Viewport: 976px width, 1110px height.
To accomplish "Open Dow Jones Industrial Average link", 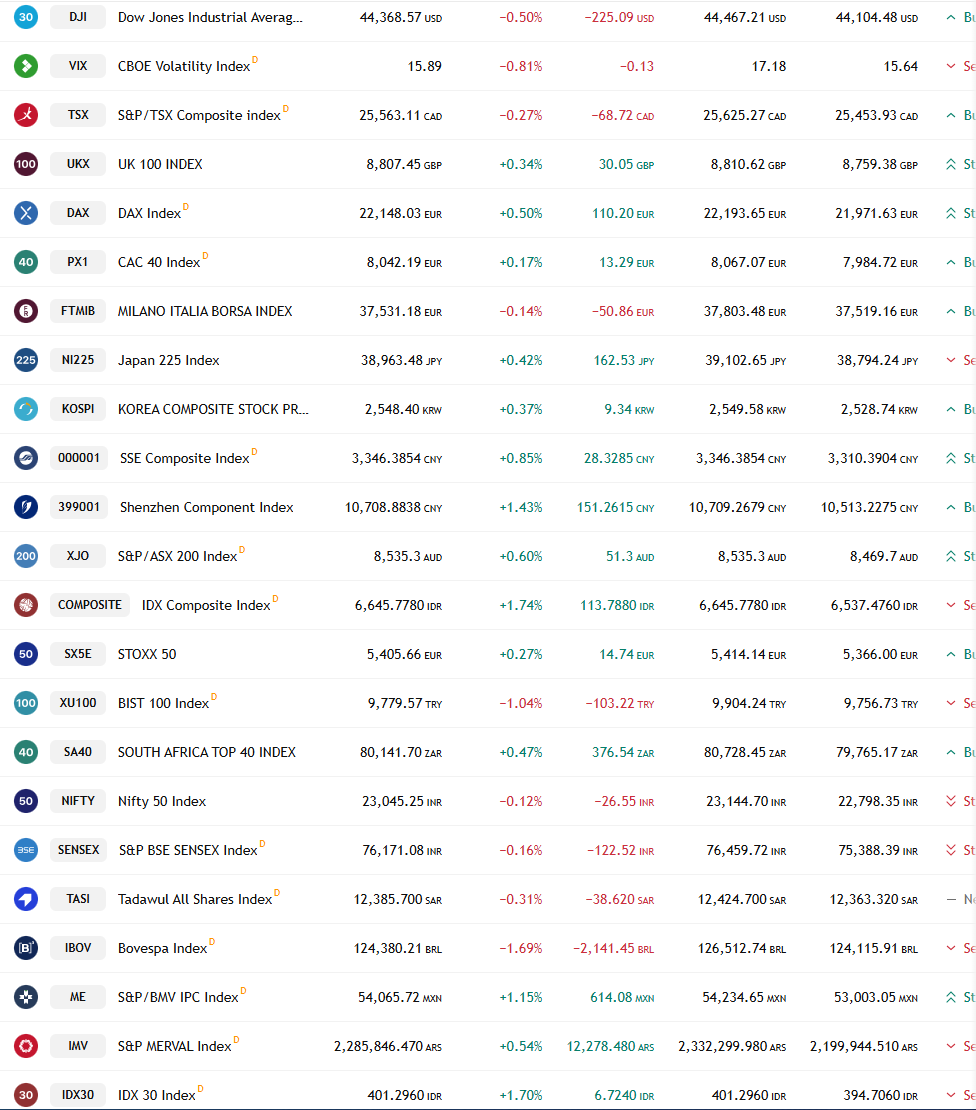I will 210,18.
